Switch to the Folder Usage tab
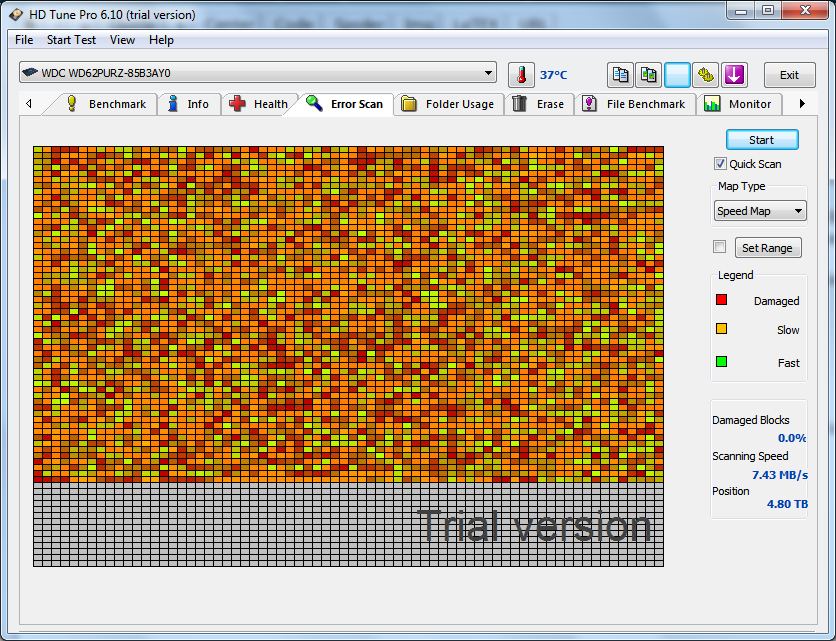836x641 pixels. (448, 104)
